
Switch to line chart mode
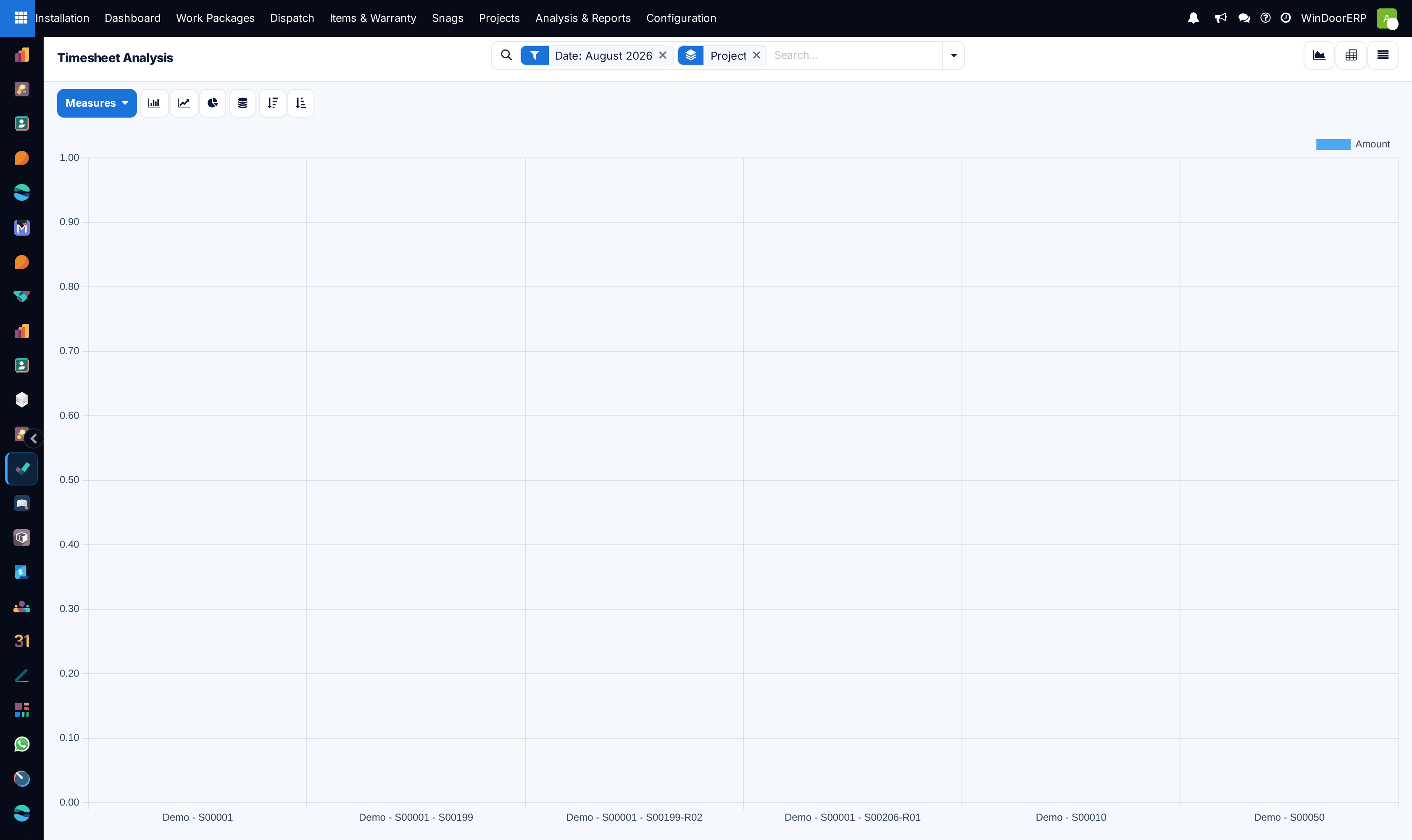point(184,103)
